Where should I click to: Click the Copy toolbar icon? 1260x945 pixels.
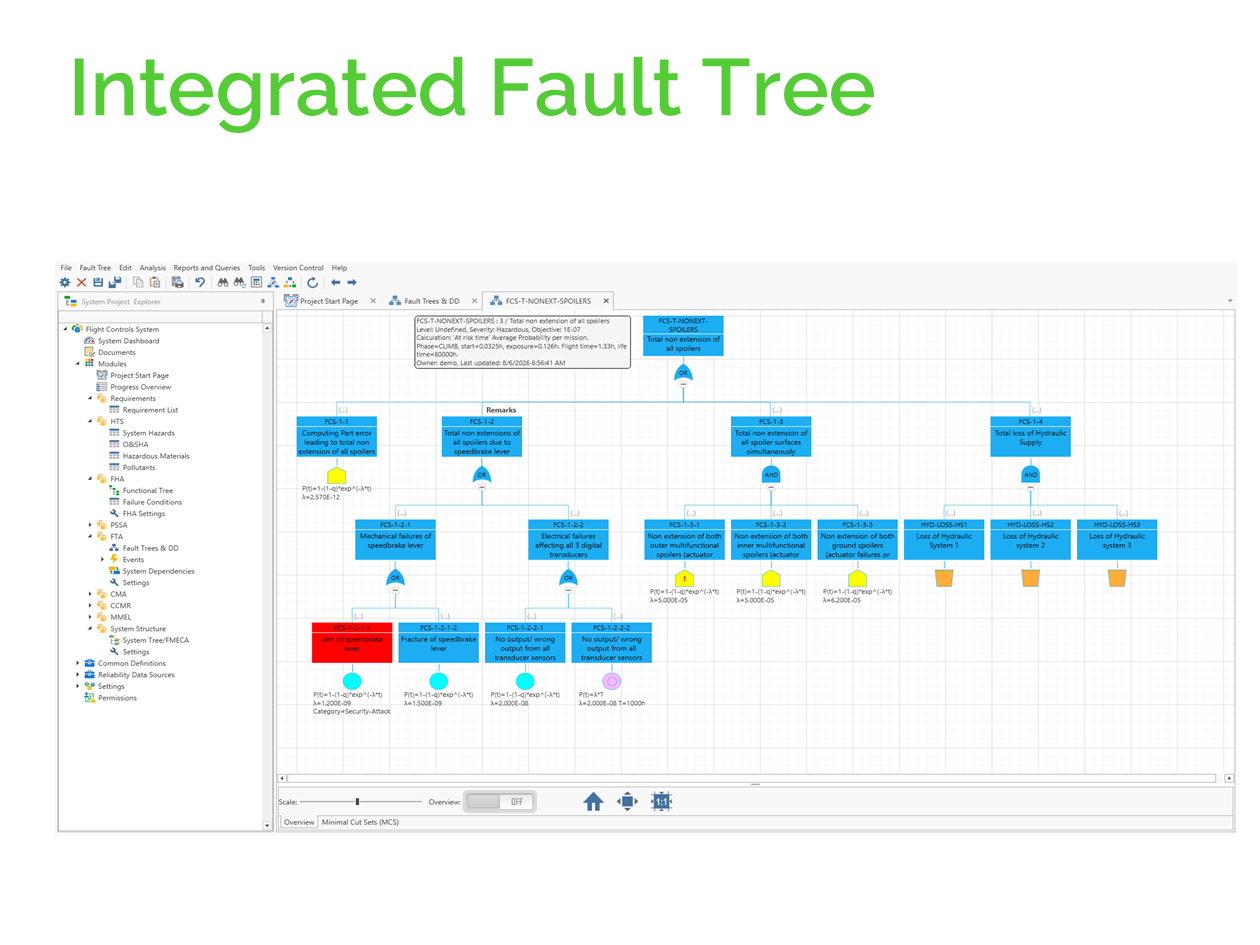coord(138,283)
